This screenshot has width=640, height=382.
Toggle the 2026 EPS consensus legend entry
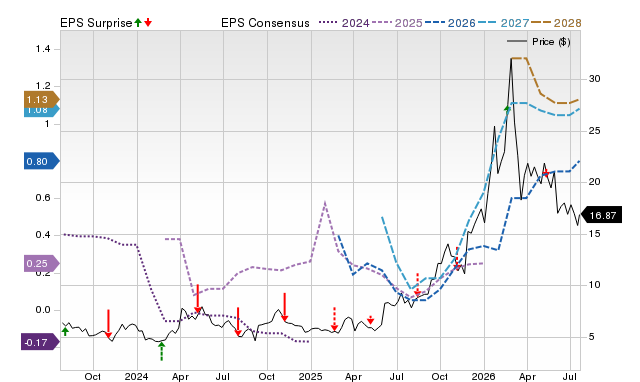pyautogui.click(x=450, y=23)
